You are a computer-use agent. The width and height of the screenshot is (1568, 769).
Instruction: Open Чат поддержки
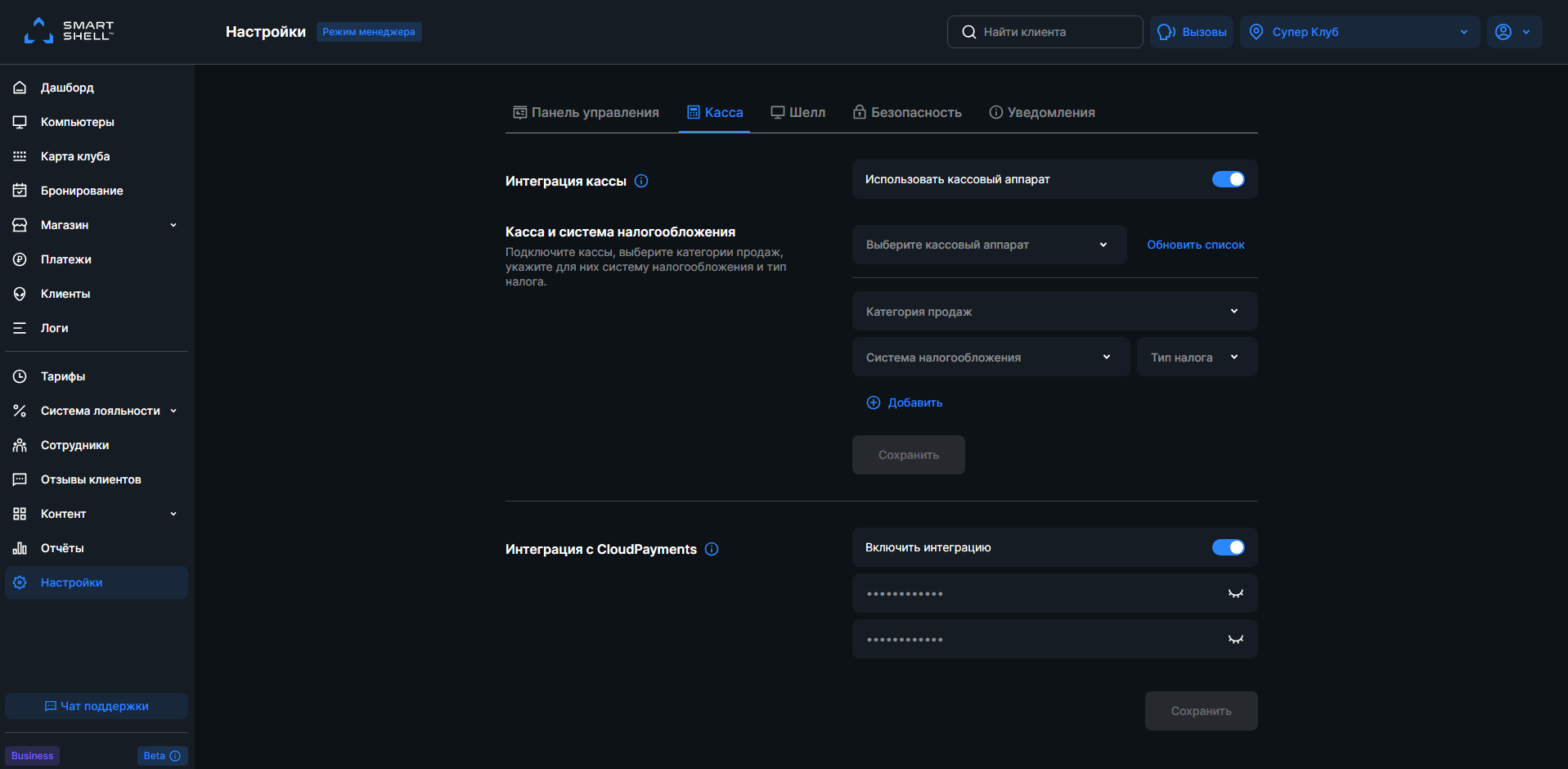[96, 705]
